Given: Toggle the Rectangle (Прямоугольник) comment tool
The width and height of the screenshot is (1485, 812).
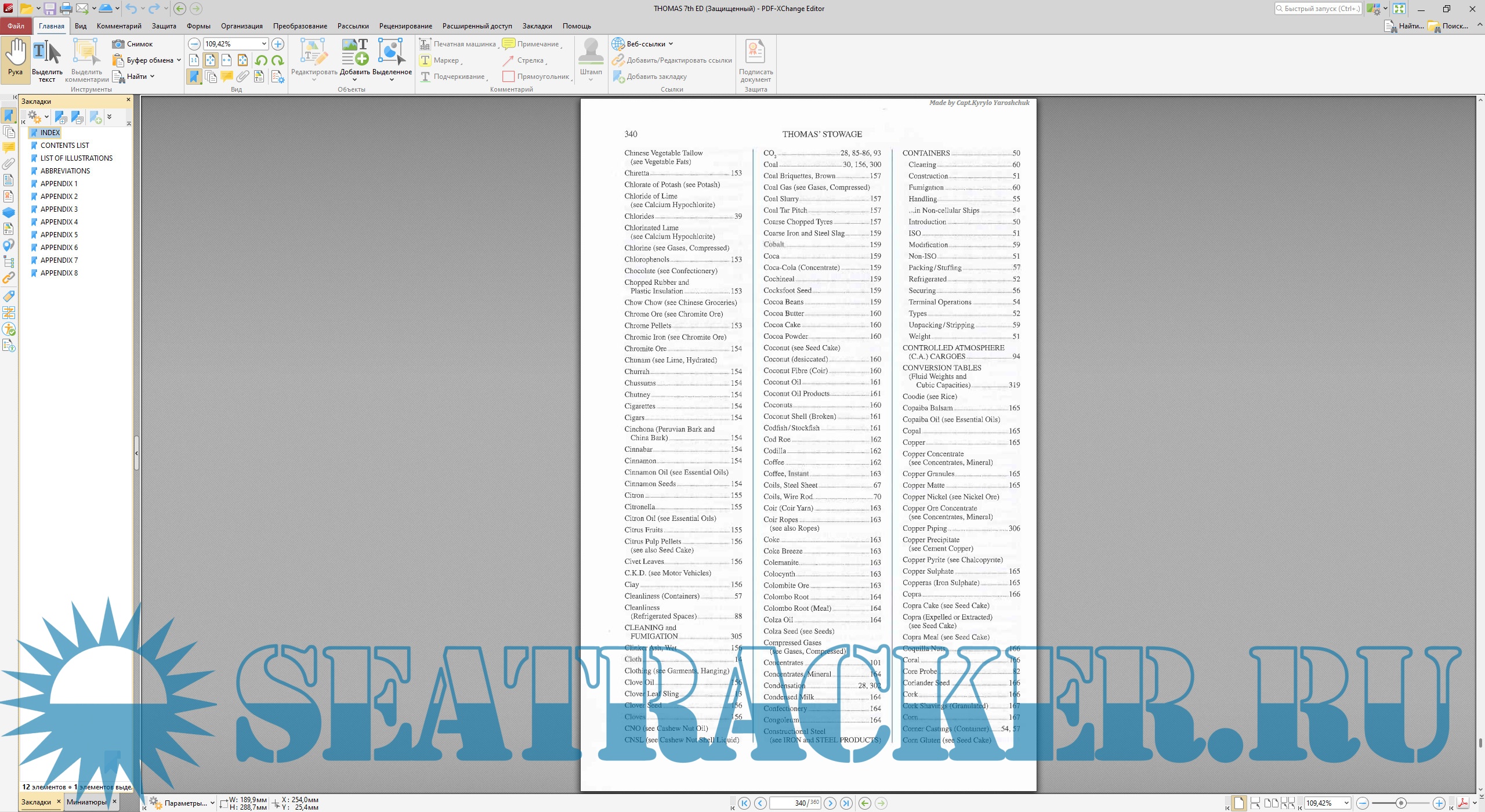Looking at the screenshot, I should point(536,77).
